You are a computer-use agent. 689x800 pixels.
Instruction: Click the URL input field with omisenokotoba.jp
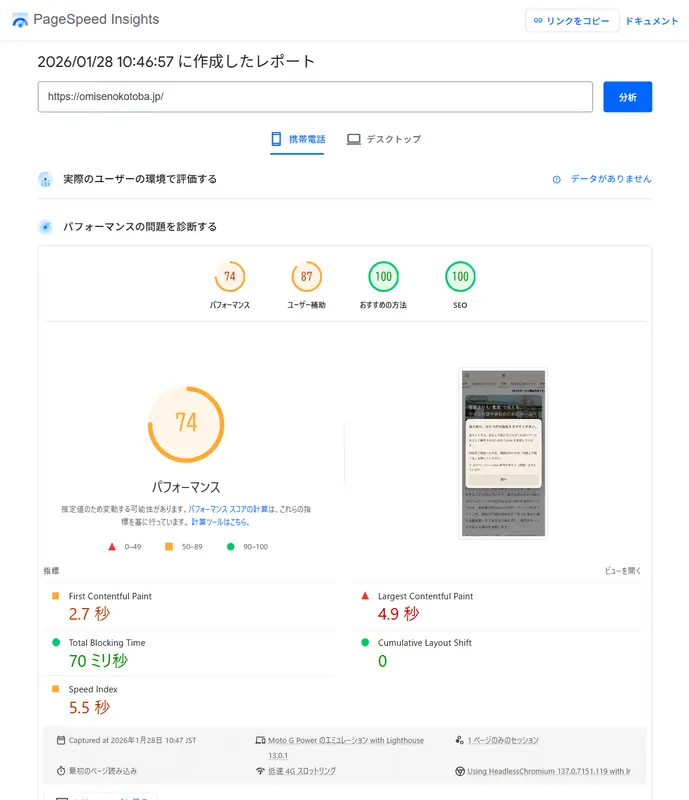point(315,96)
